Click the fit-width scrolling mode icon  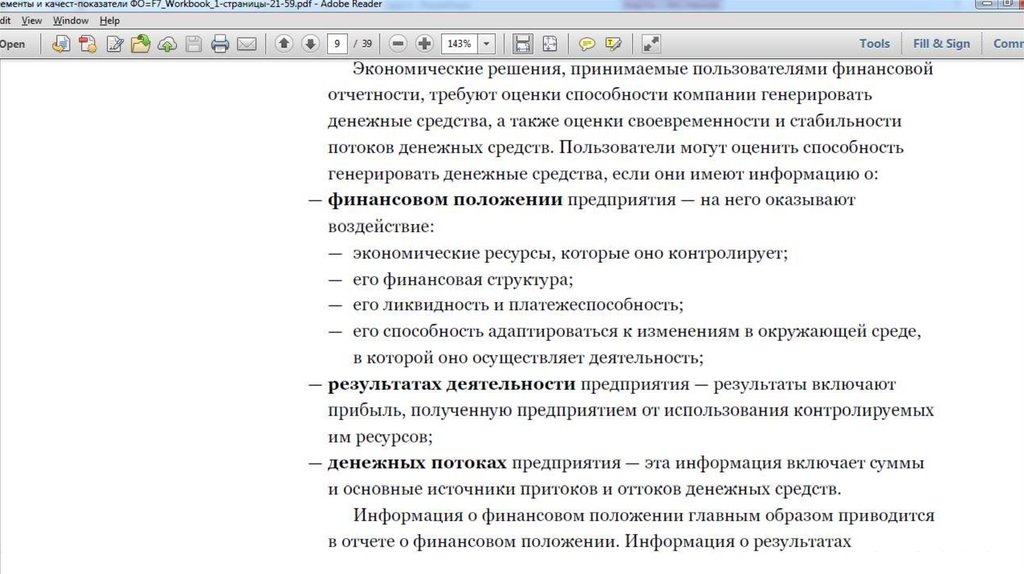[x=522, y=44]
